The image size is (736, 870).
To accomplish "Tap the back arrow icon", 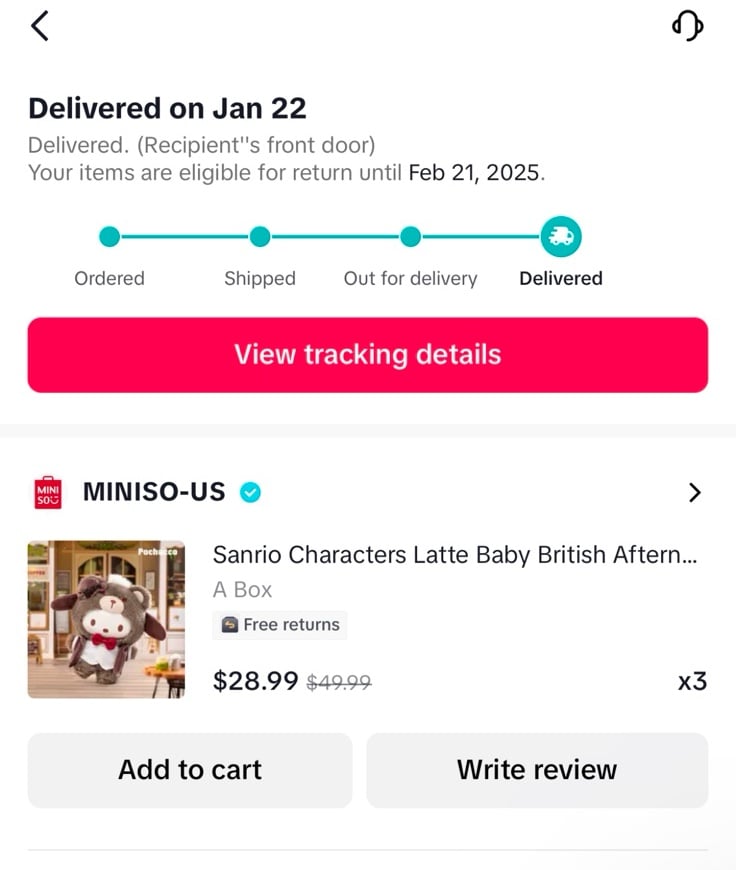I will pos(40,26).
